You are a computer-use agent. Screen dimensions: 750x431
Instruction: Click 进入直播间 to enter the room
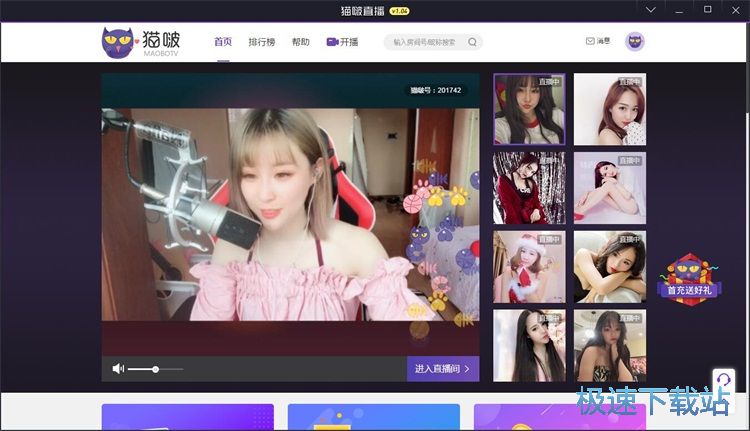coord(443,369)
